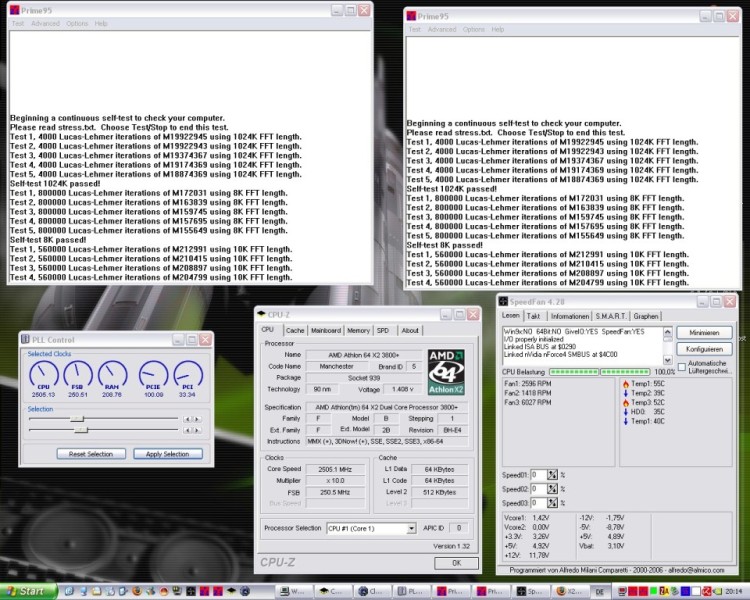
Task: Enable Automatische Lüftergeschwindigkeit checkbox in SpeedFan
Action: tap(682, 367)
